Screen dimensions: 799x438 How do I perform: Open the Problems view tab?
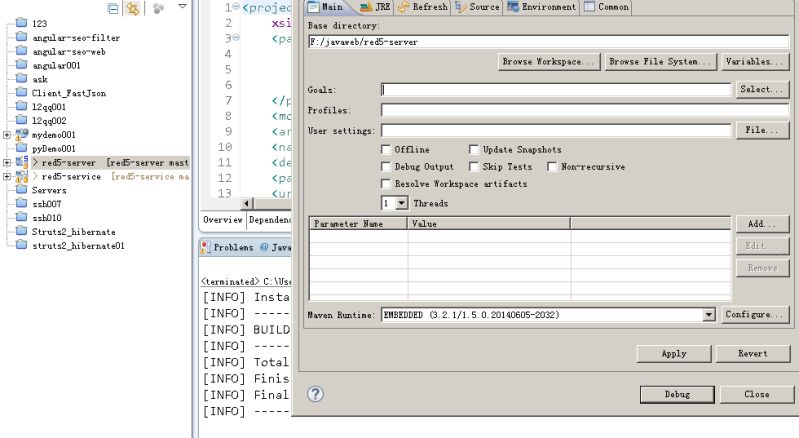[228, 247]
